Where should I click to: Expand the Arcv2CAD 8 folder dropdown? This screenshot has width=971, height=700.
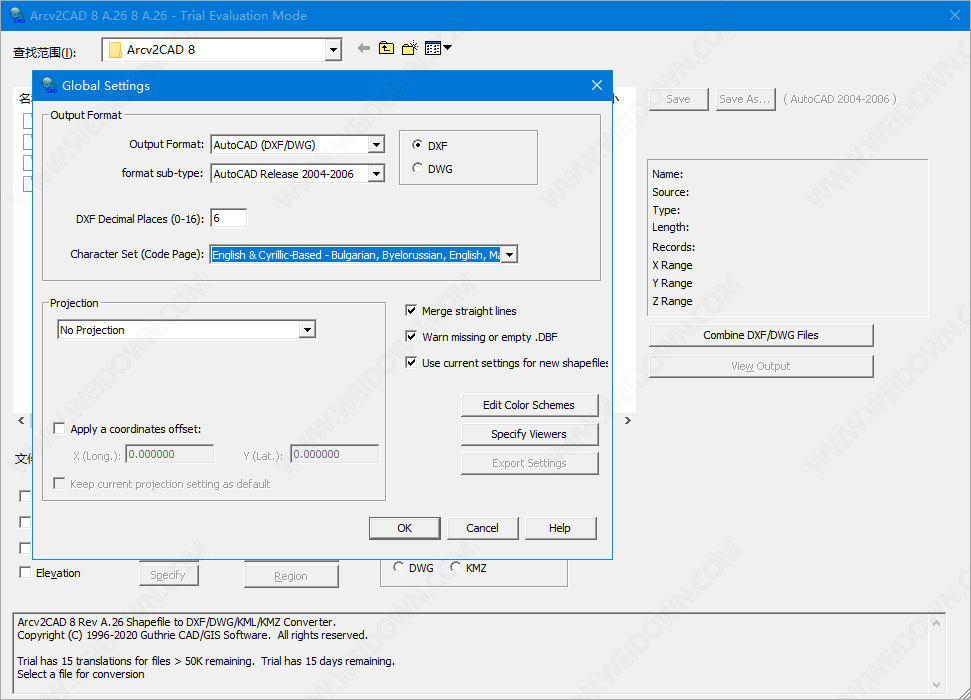[333, 50]
